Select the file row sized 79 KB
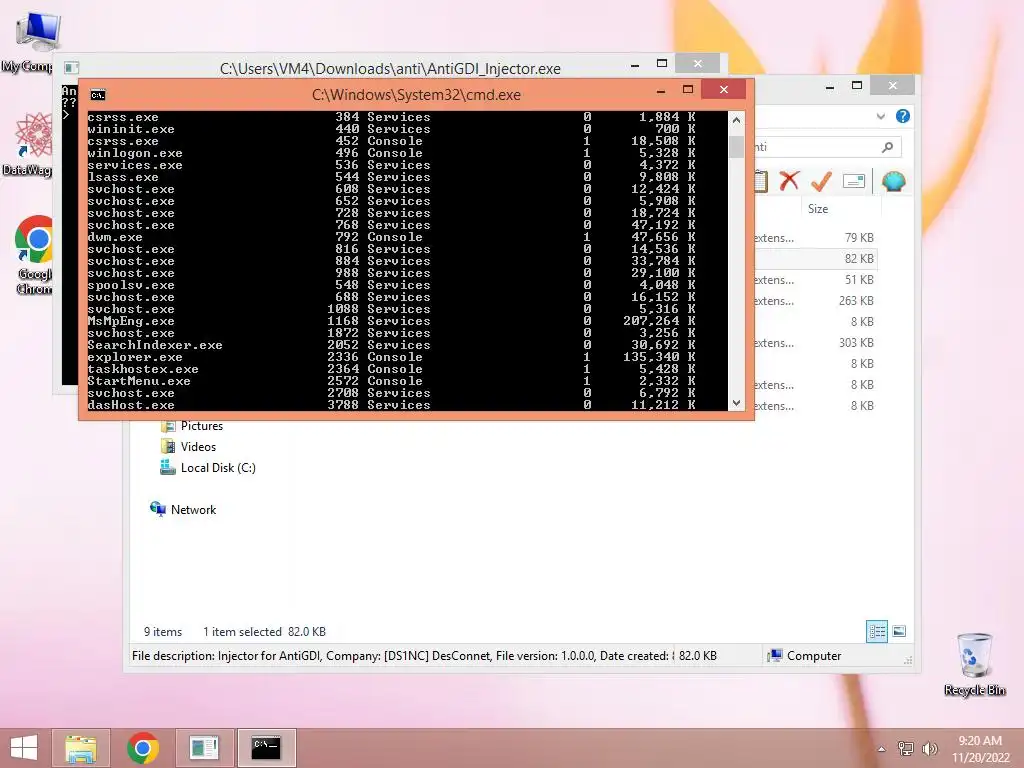 coord(814,238)
